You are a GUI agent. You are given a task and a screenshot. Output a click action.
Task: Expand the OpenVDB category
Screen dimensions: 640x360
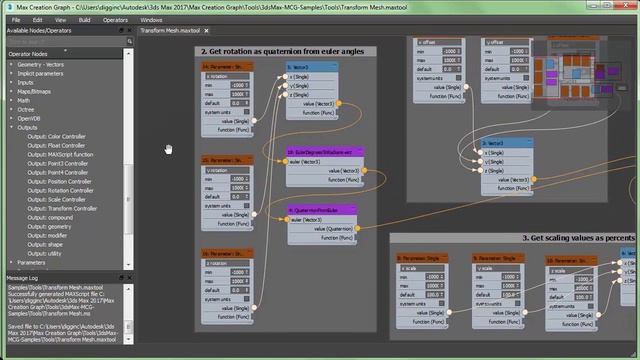pos(11,118)
